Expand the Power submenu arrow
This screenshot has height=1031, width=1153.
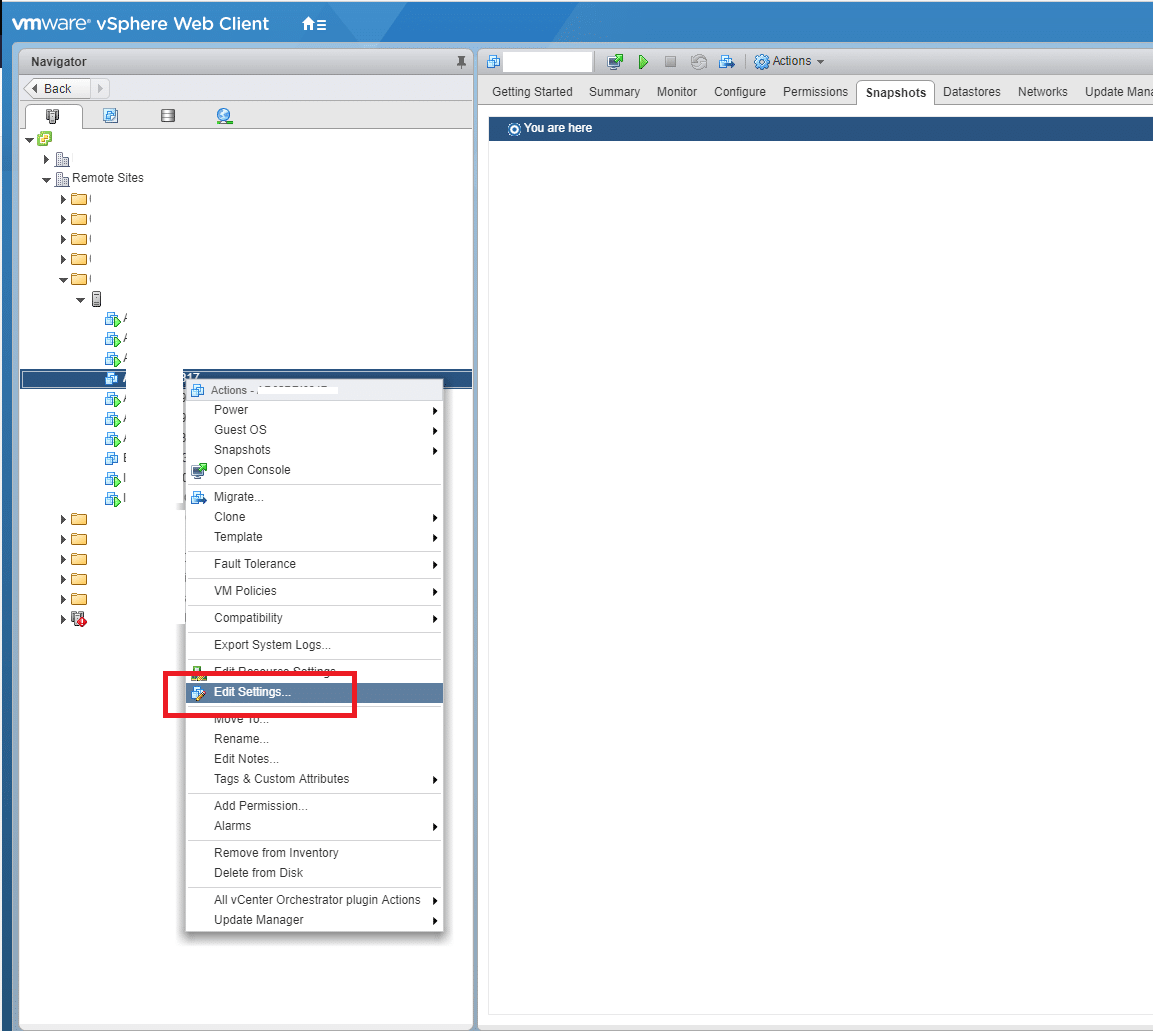pyautogui.click(x=435, y=410)
